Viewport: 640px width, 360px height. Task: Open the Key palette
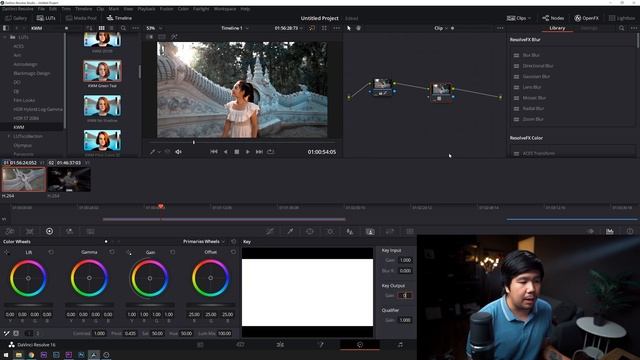coord(370,231)
